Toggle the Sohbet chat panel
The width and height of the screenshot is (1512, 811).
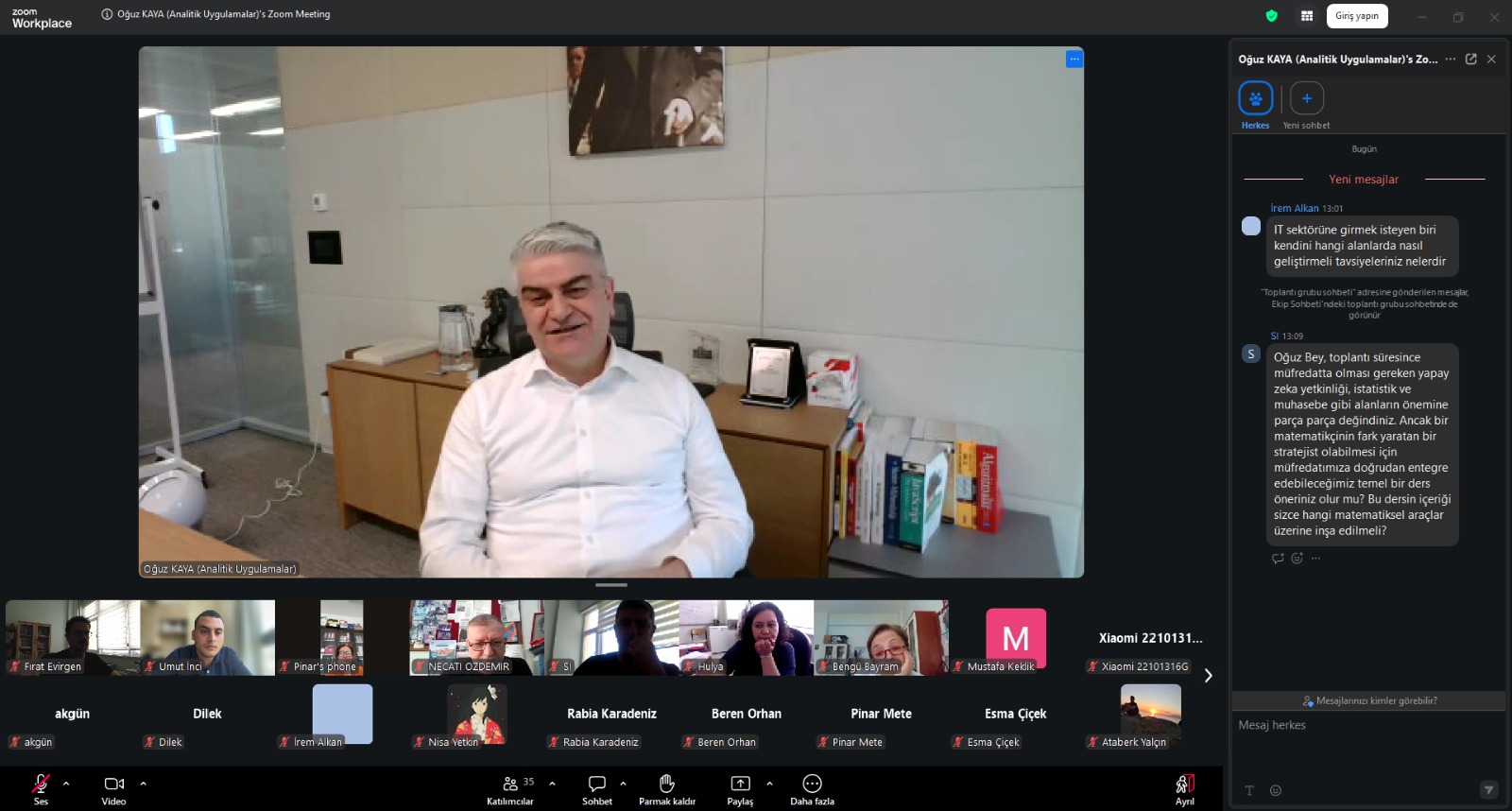(597, 788)
